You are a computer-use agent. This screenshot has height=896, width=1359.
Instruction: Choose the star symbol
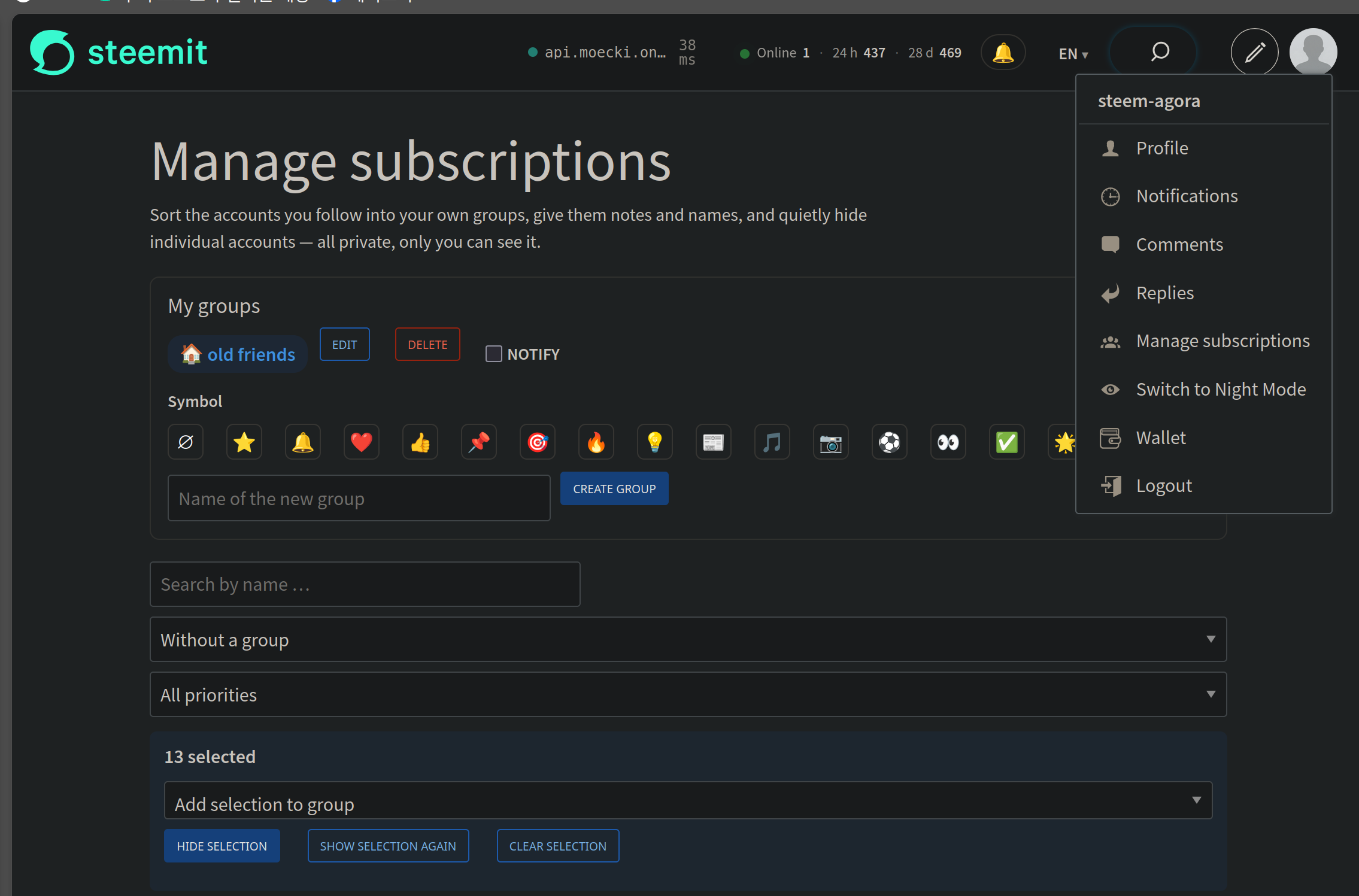(x=244, y=442)
